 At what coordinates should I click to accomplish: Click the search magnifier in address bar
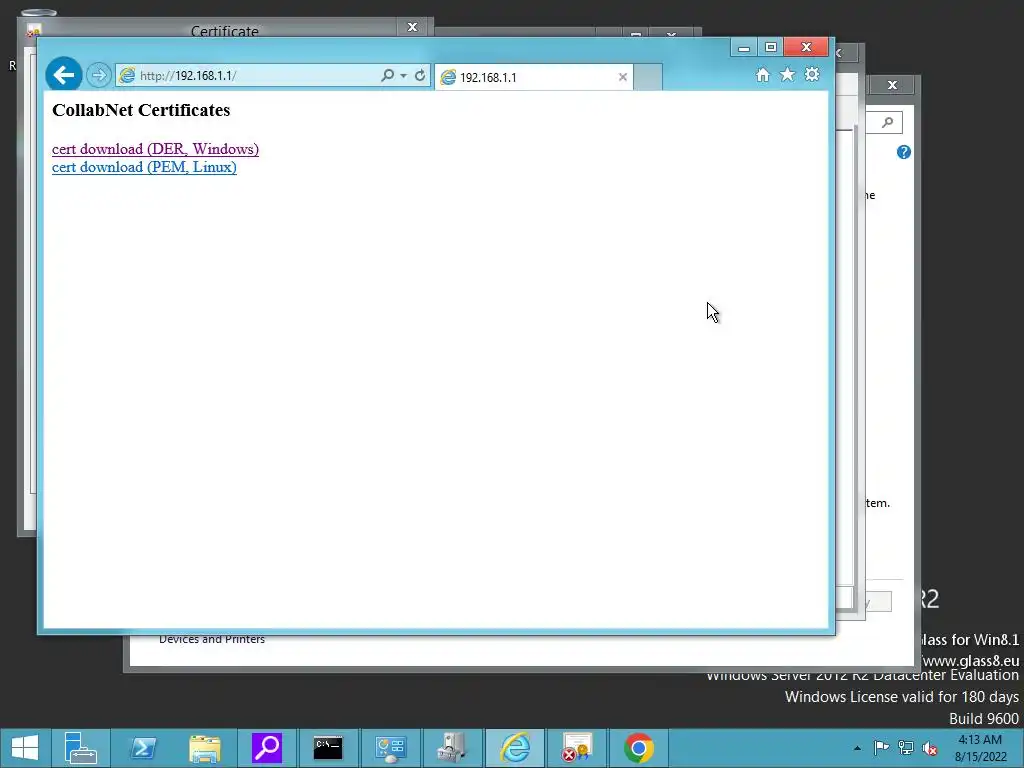387,75
